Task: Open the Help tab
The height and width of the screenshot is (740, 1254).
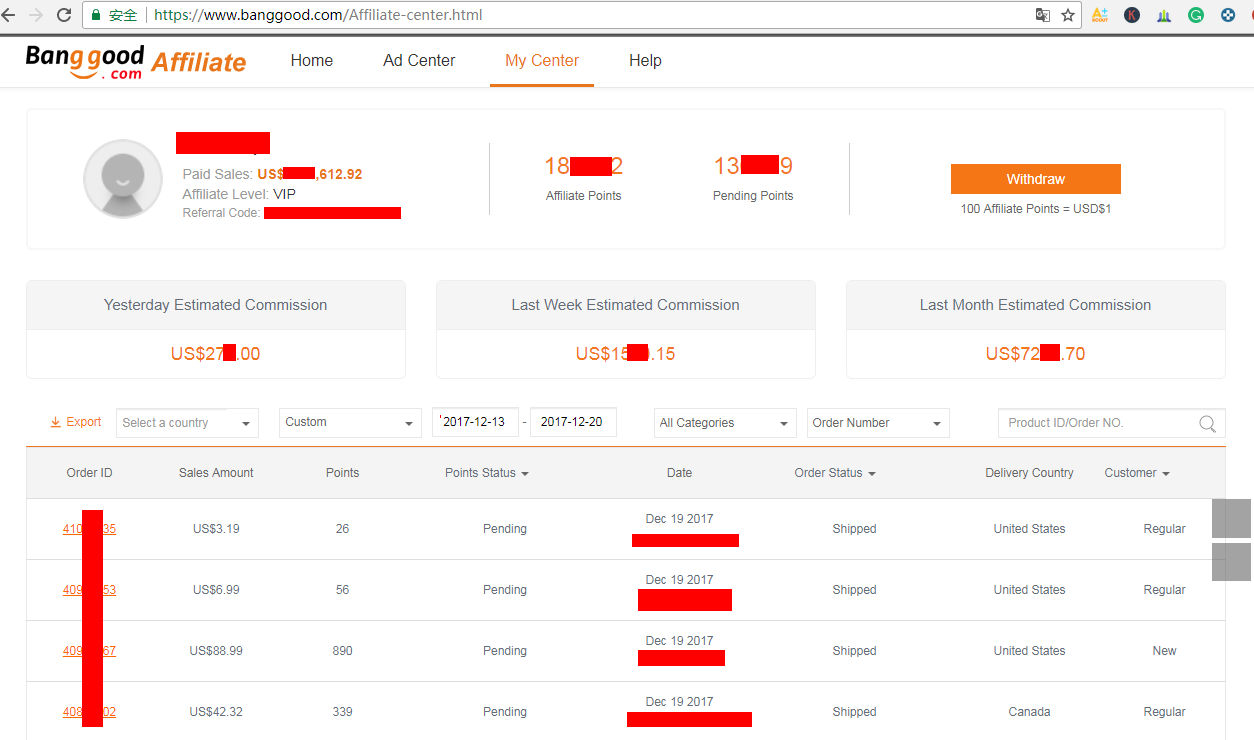Action: [x=645, y=61]
